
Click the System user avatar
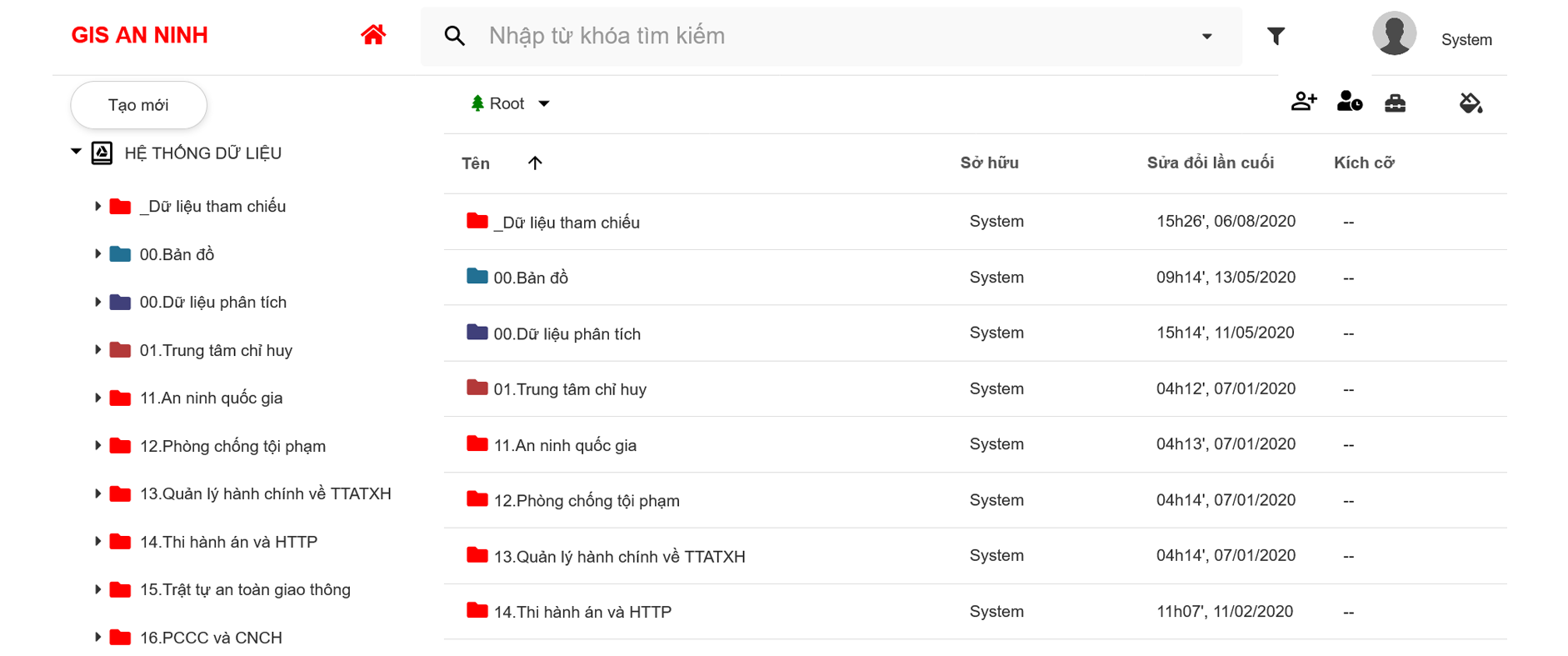[x=1394, y=35]
